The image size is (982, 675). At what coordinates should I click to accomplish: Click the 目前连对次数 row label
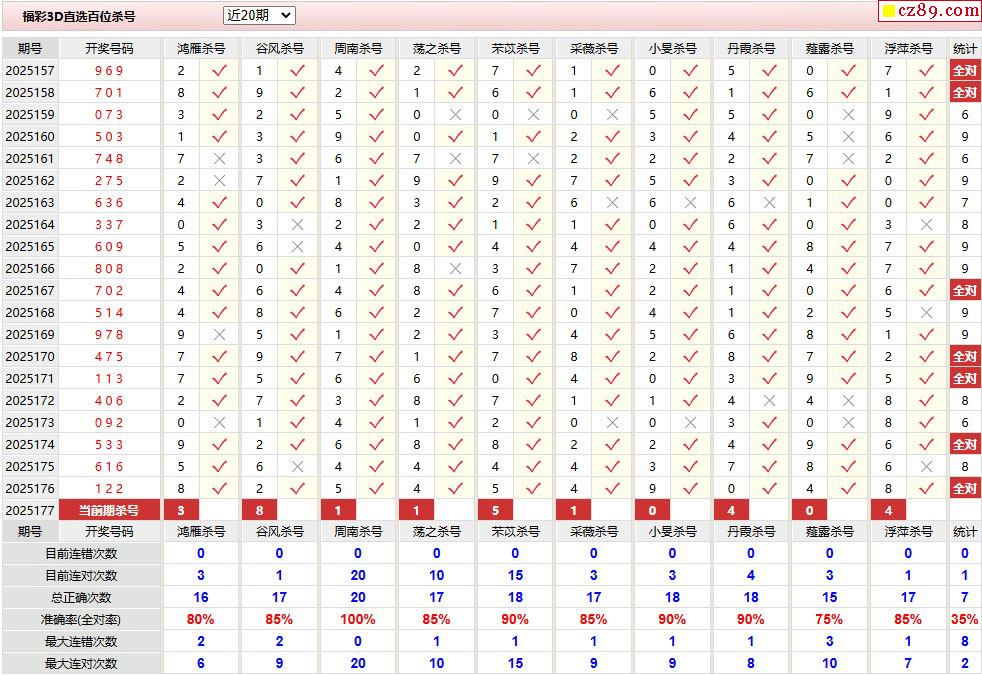[81, 575]
